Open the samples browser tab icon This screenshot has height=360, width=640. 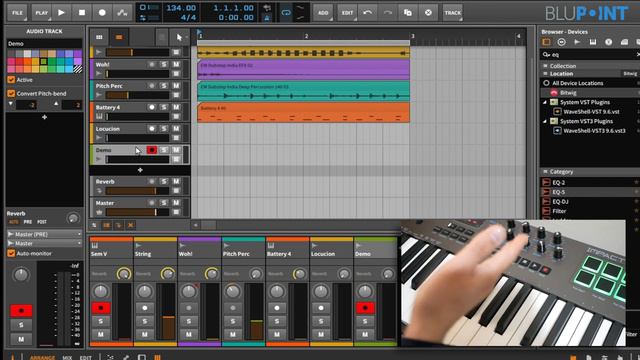[x=577, y=42]
